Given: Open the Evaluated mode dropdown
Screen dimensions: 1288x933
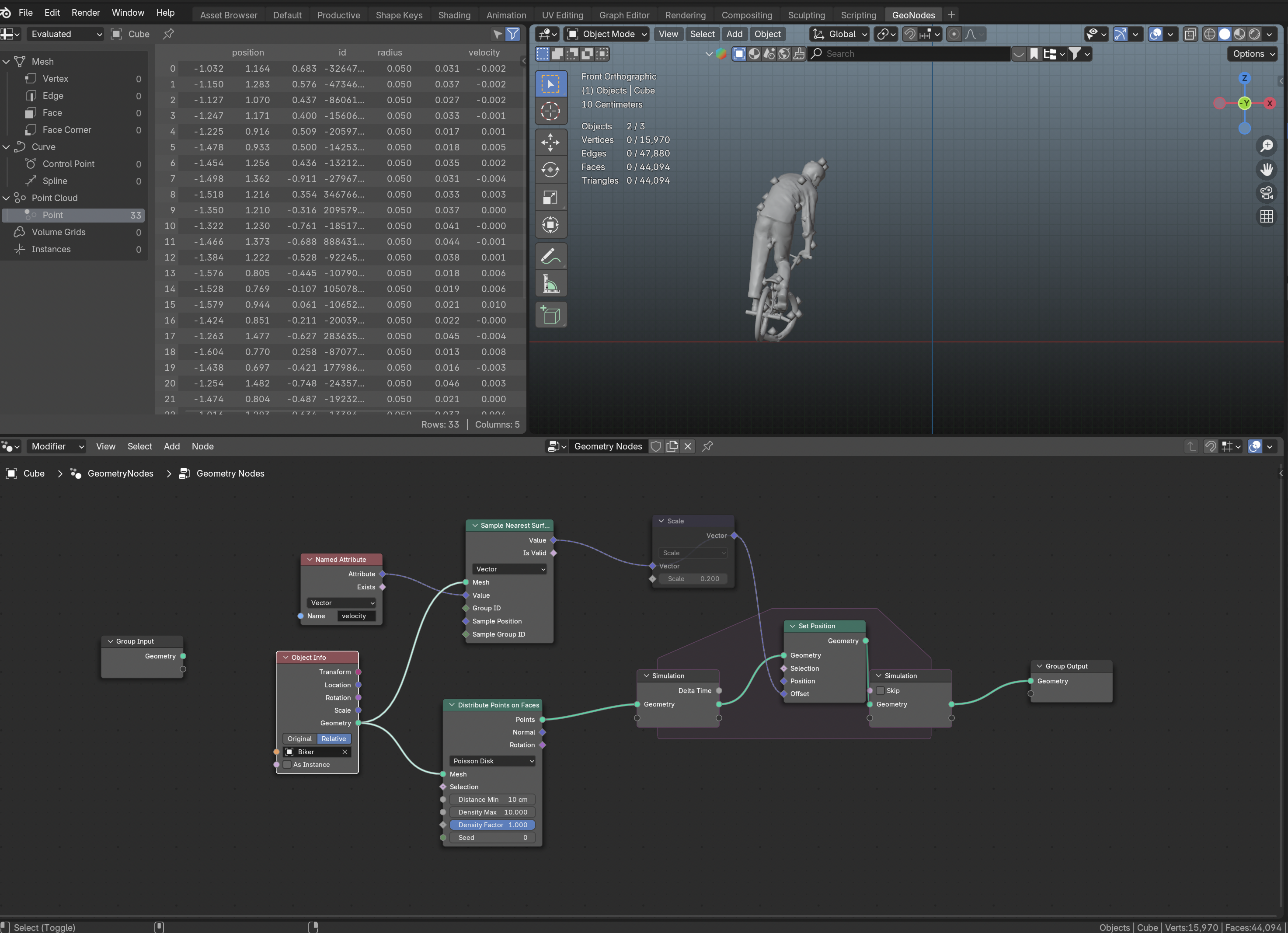Looking at the screenshot, I should pyautogui.click(x=65, y=34).
